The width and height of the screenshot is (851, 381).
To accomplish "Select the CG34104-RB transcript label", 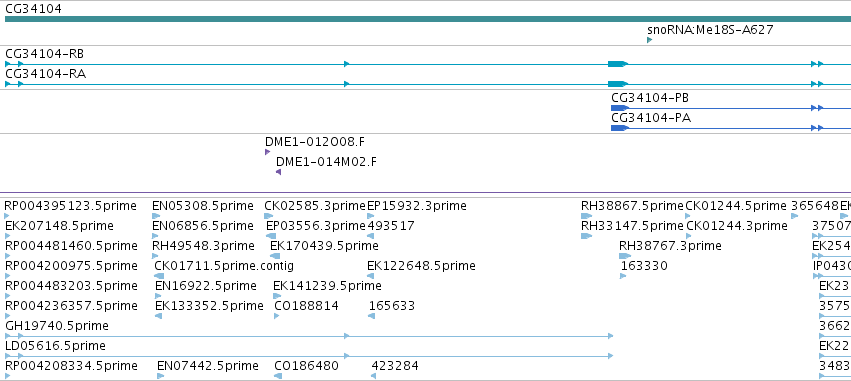I will coord(45,54).
